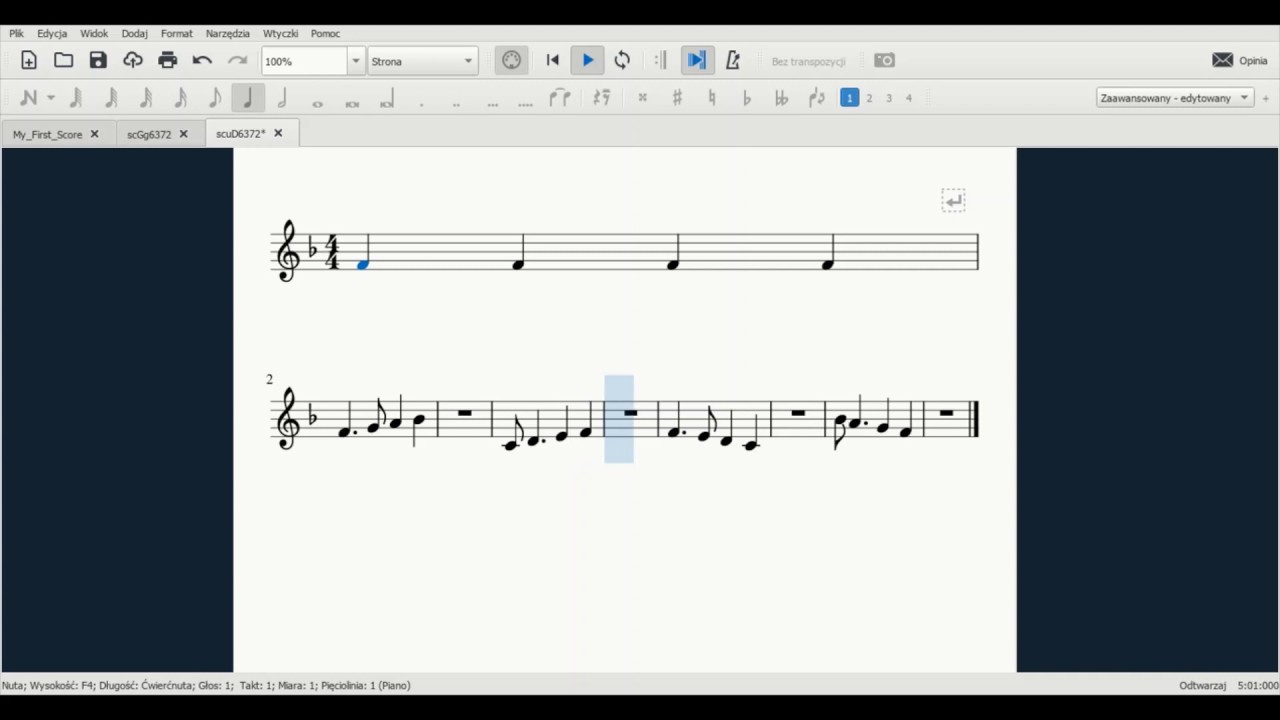1280x720 pixels.
Task: Send feedback via Opinia button
Action: point(1240,60)
